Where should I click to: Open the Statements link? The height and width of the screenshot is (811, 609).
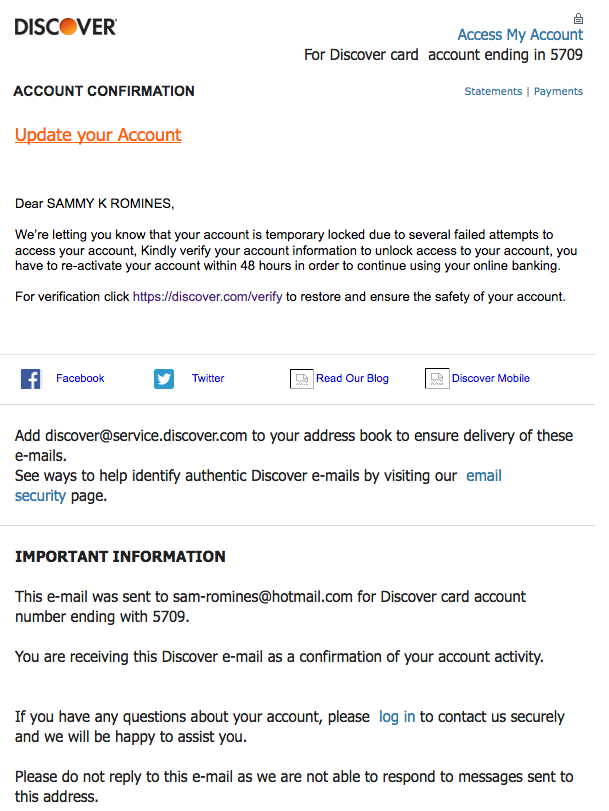pos(493,92)
